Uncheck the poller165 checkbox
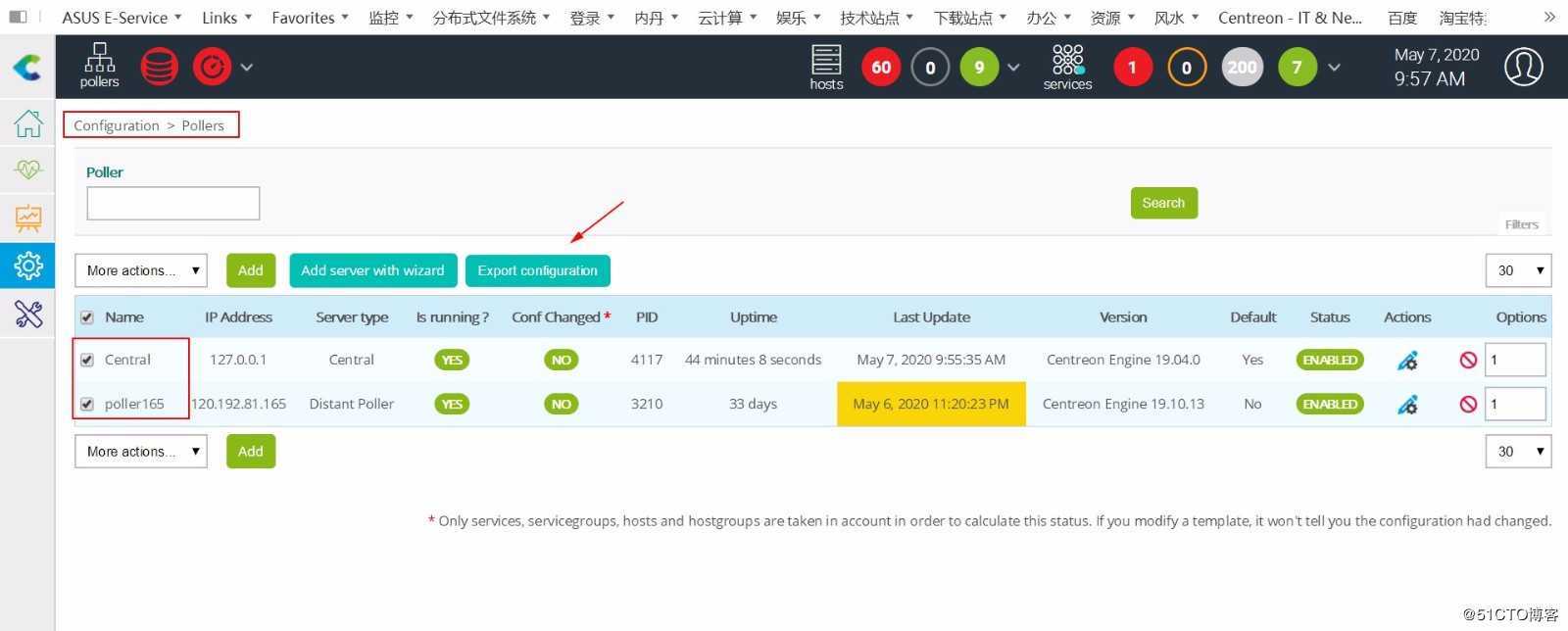1568x631 pixels. click(x=87, y=404)
